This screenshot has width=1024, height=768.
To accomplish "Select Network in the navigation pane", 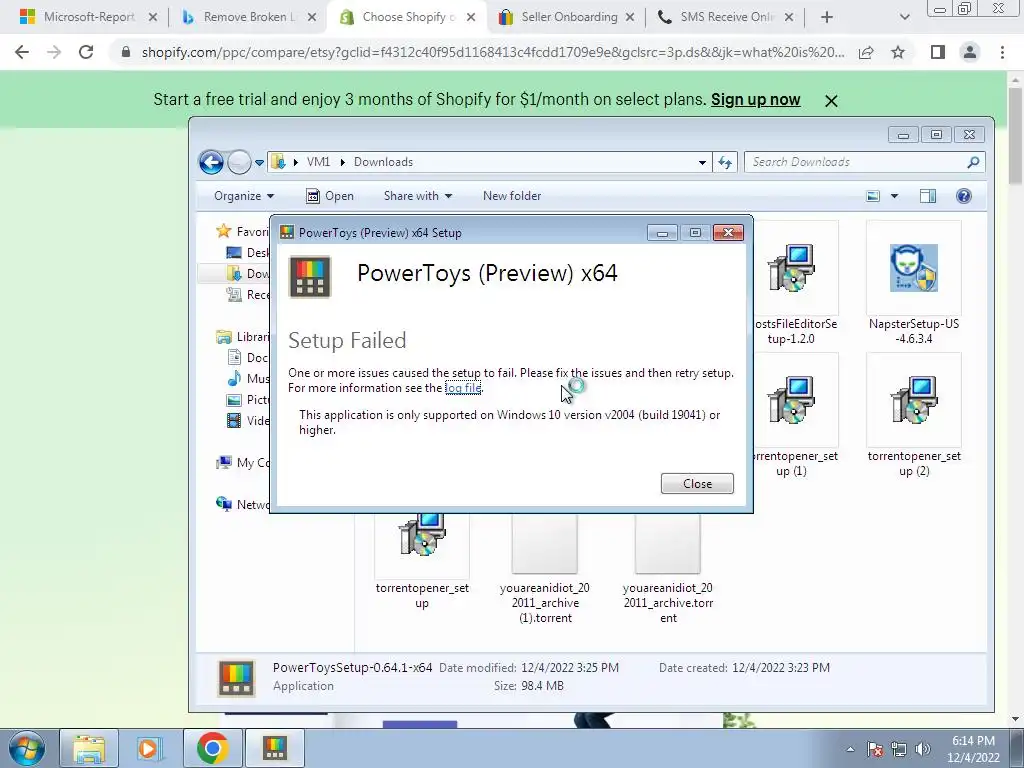I will coord(242,504).
